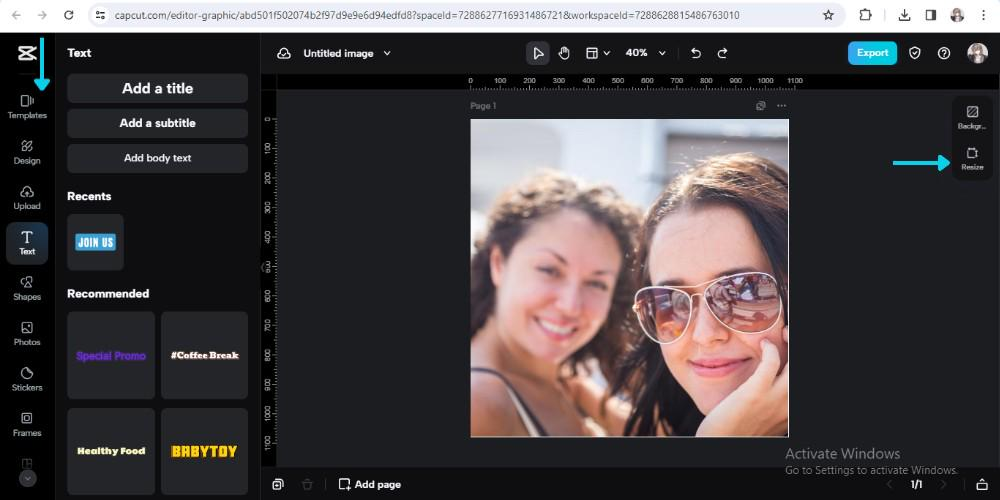Go to the previous page arrow

[x=890, y=485]
